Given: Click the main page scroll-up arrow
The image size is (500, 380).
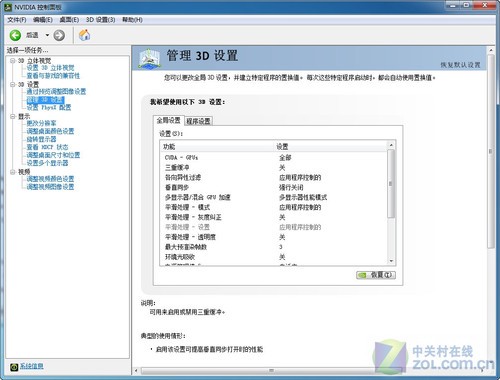Looking at the screenshot, I should pos(490,51).
